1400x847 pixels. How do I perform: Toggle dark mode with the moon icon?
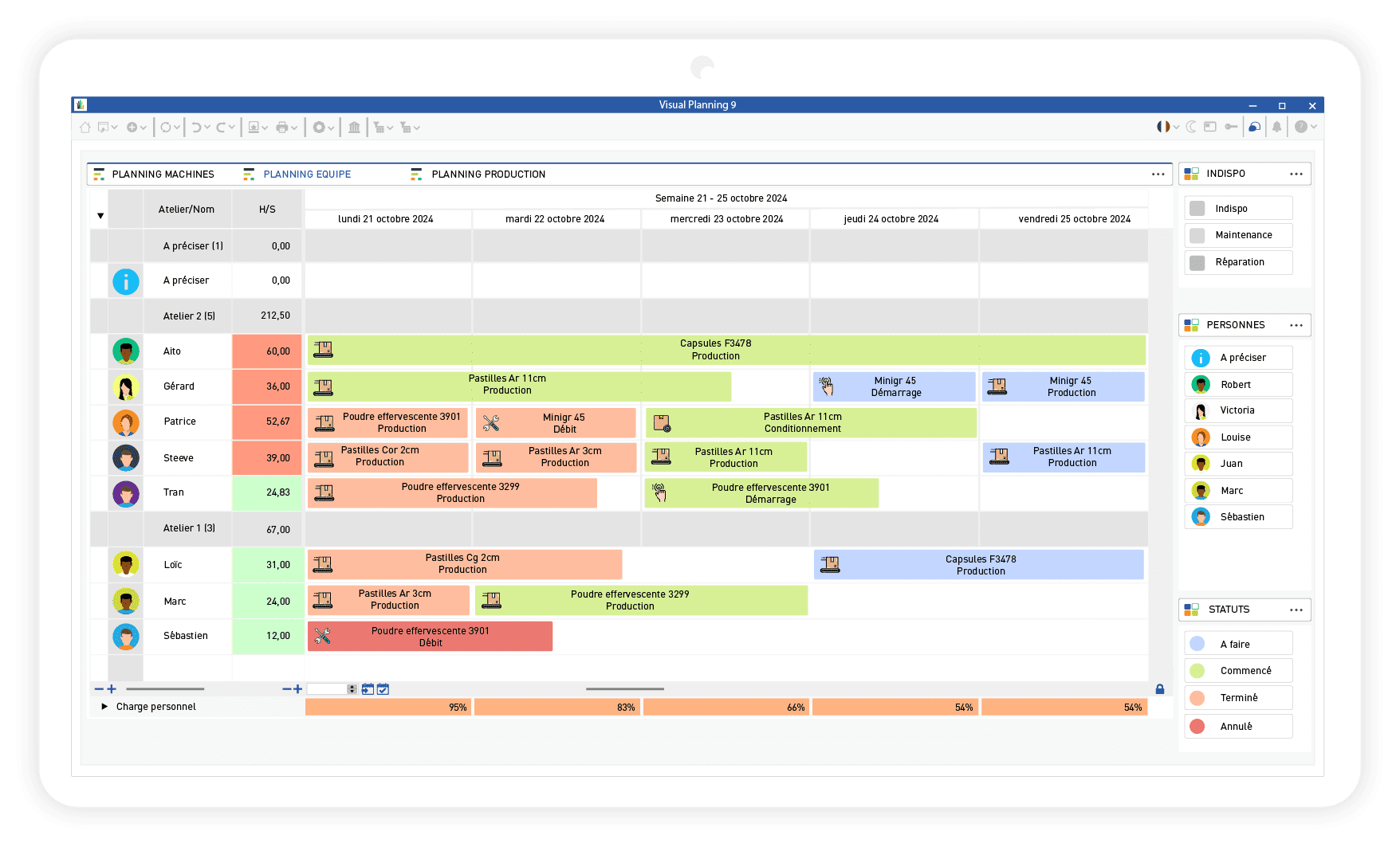[x=1191, y=127]
